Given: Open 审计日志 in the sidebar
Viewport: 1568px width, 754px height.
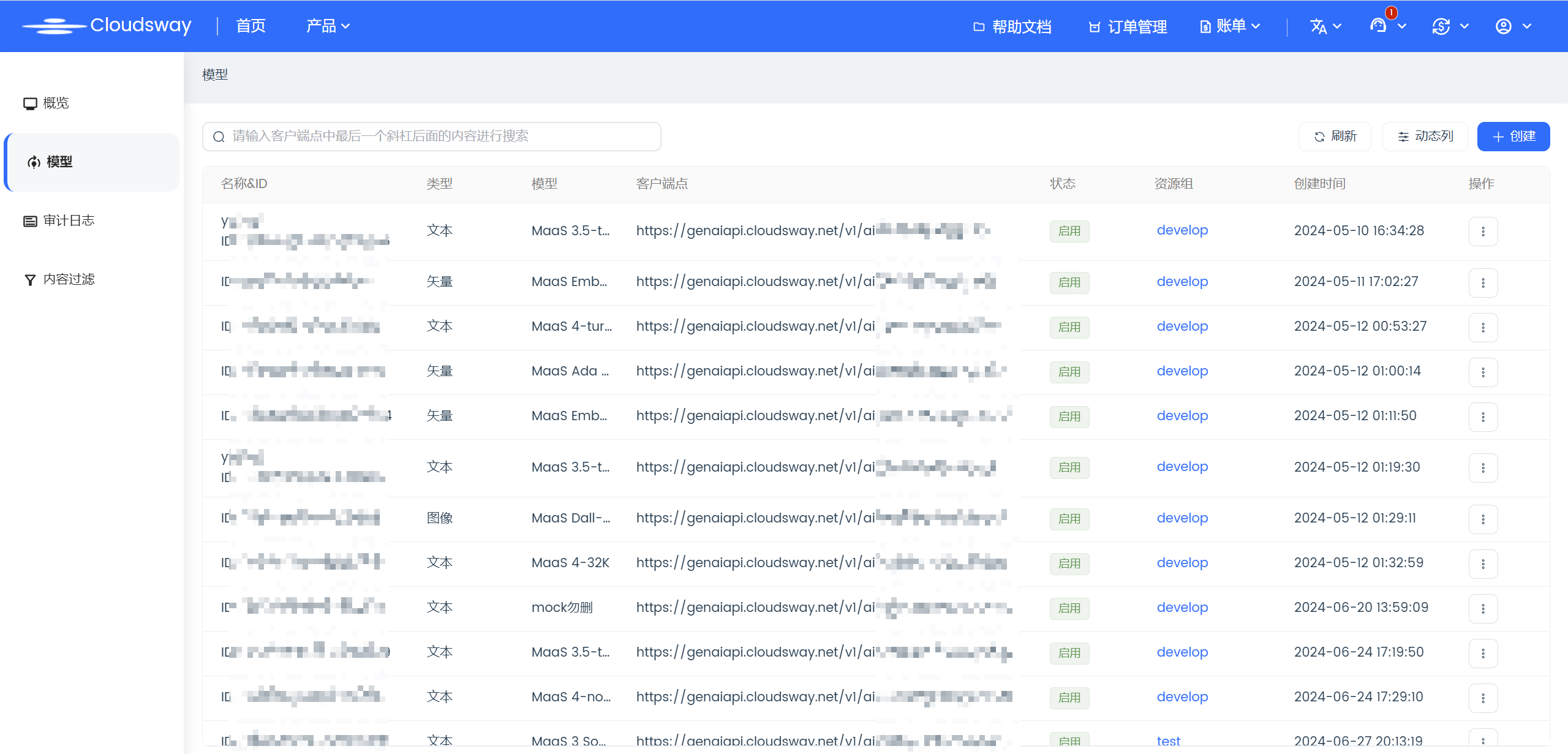Looking at the screenshot, I should click(x=68, y=221).
